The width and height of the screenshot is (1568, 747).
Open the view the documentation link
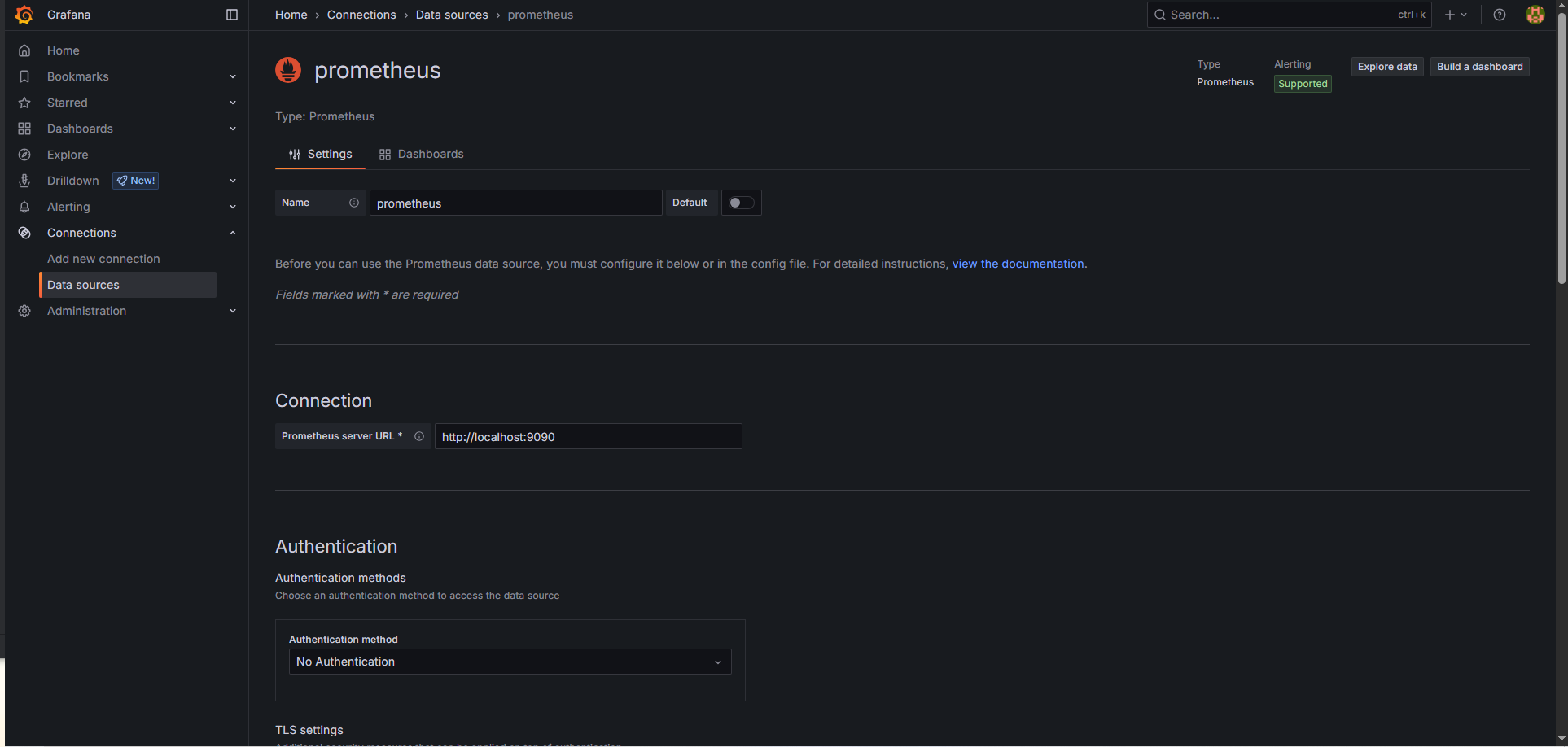1018,264
